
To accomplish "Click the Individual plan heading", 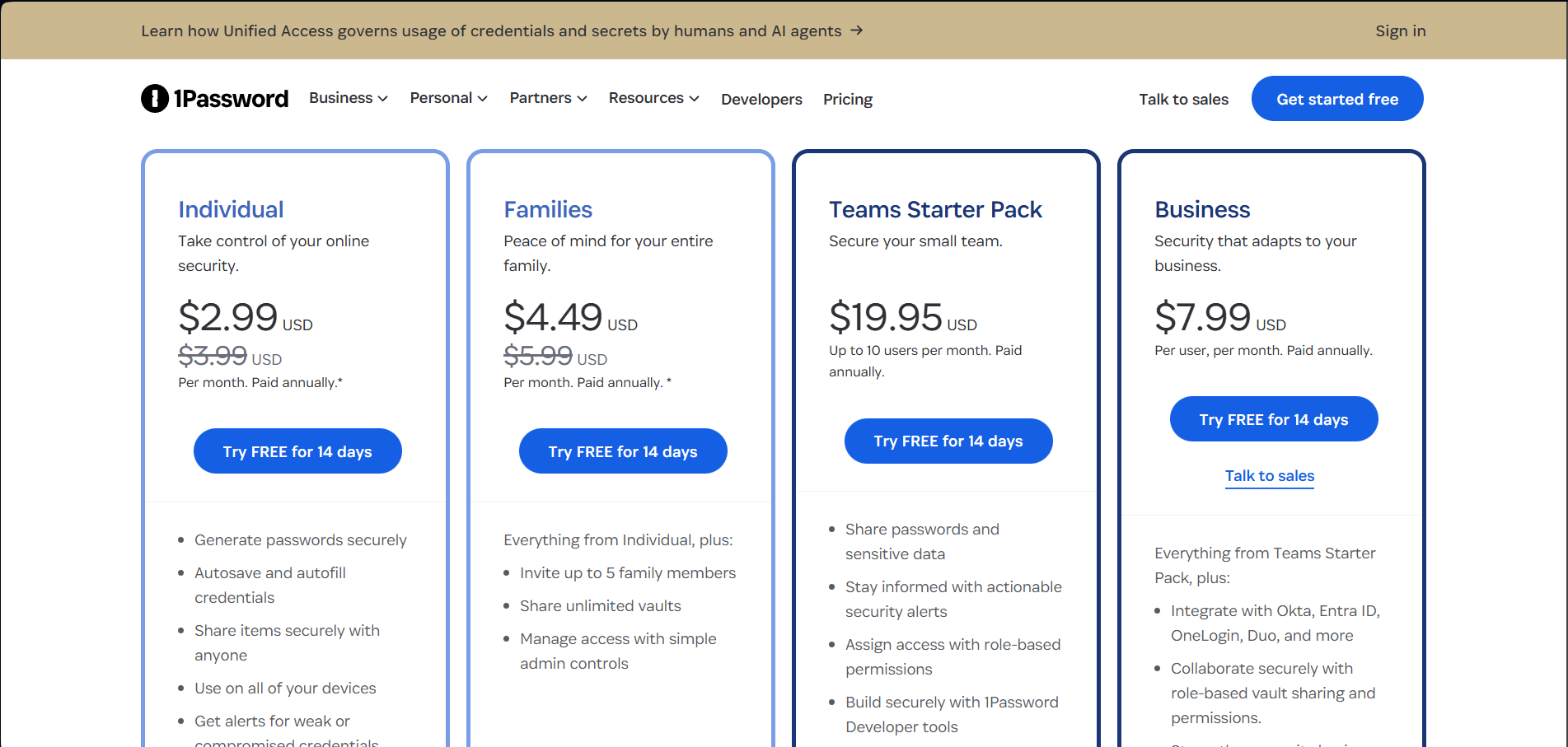I will (x=231, y=210).
